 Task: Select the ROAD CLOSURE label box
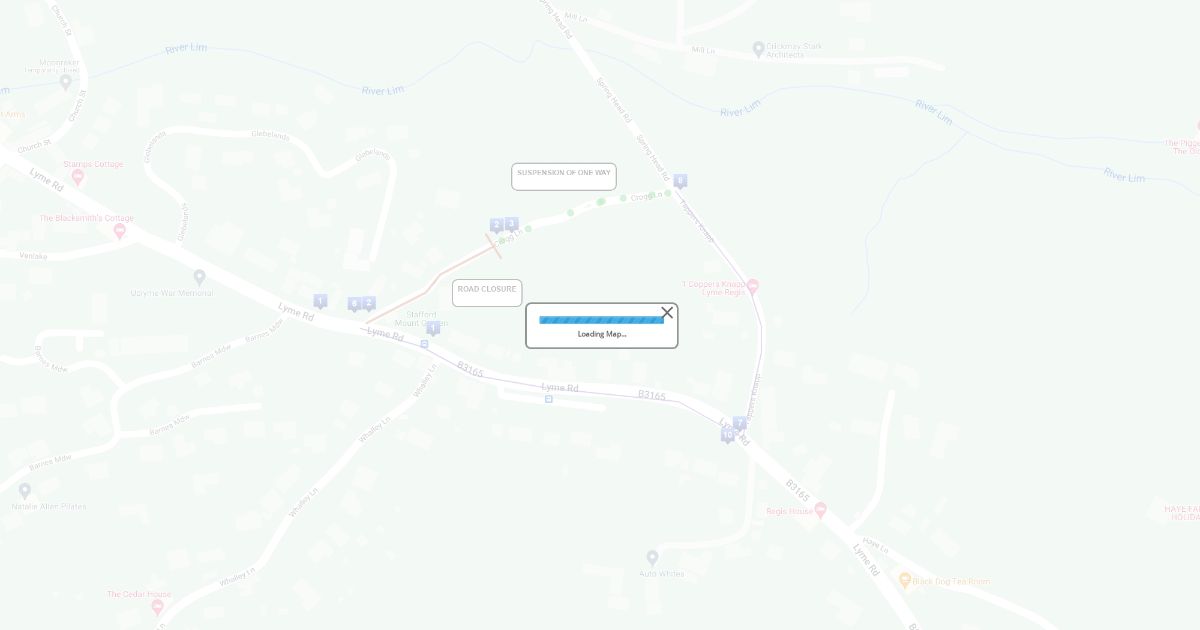(x=487, y=293)
